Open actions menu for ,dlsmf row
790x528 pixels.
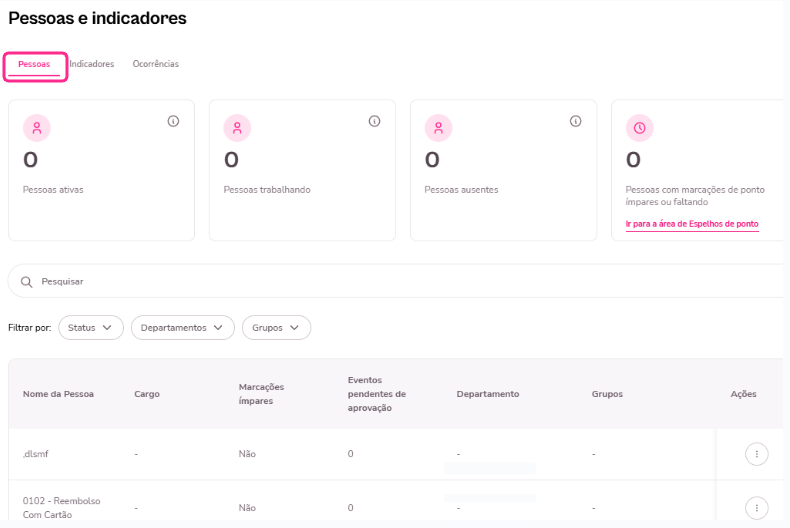pyautogui.click(x=757, y=454)
